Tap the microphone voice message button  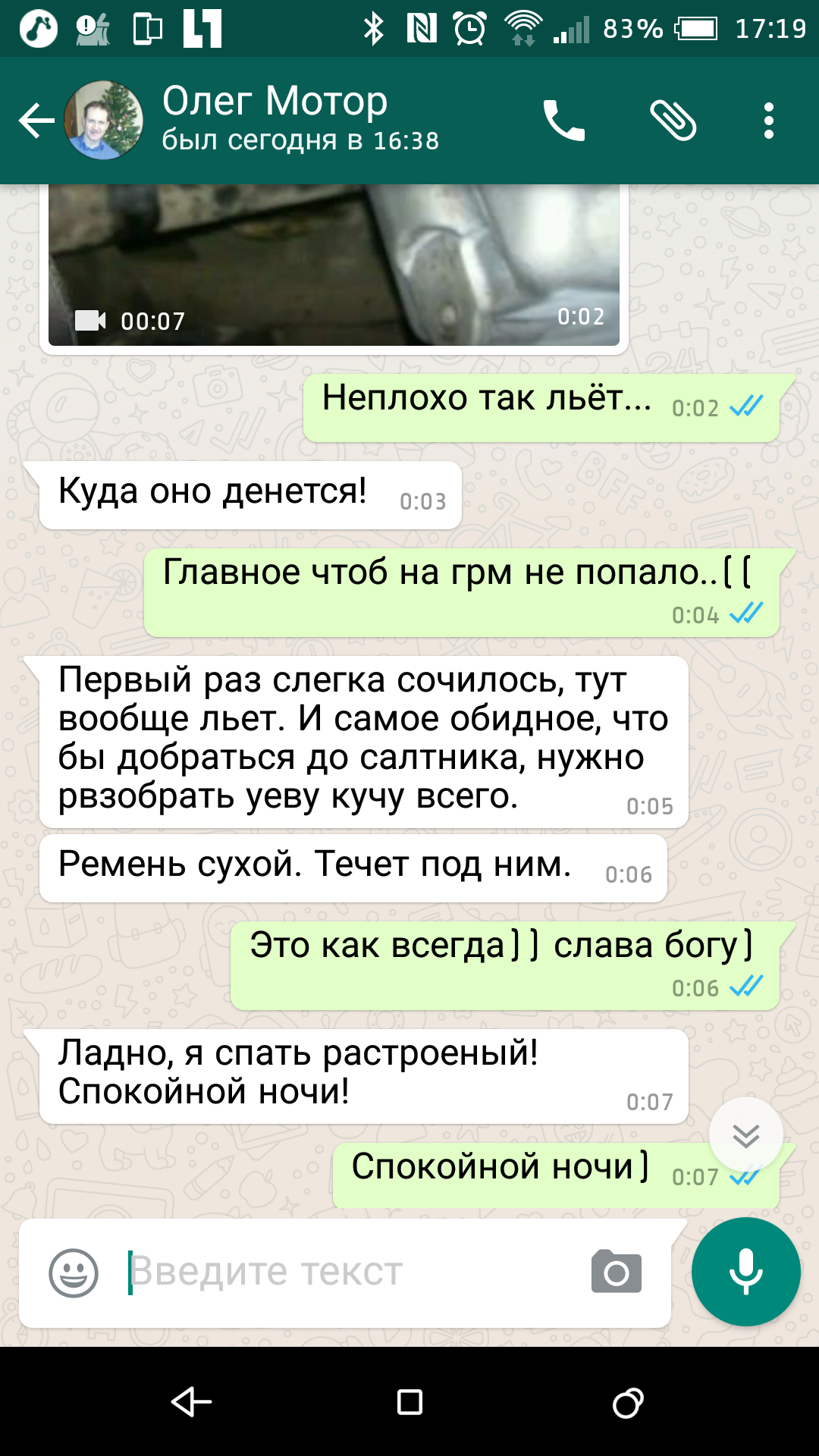click(745, 1272)
